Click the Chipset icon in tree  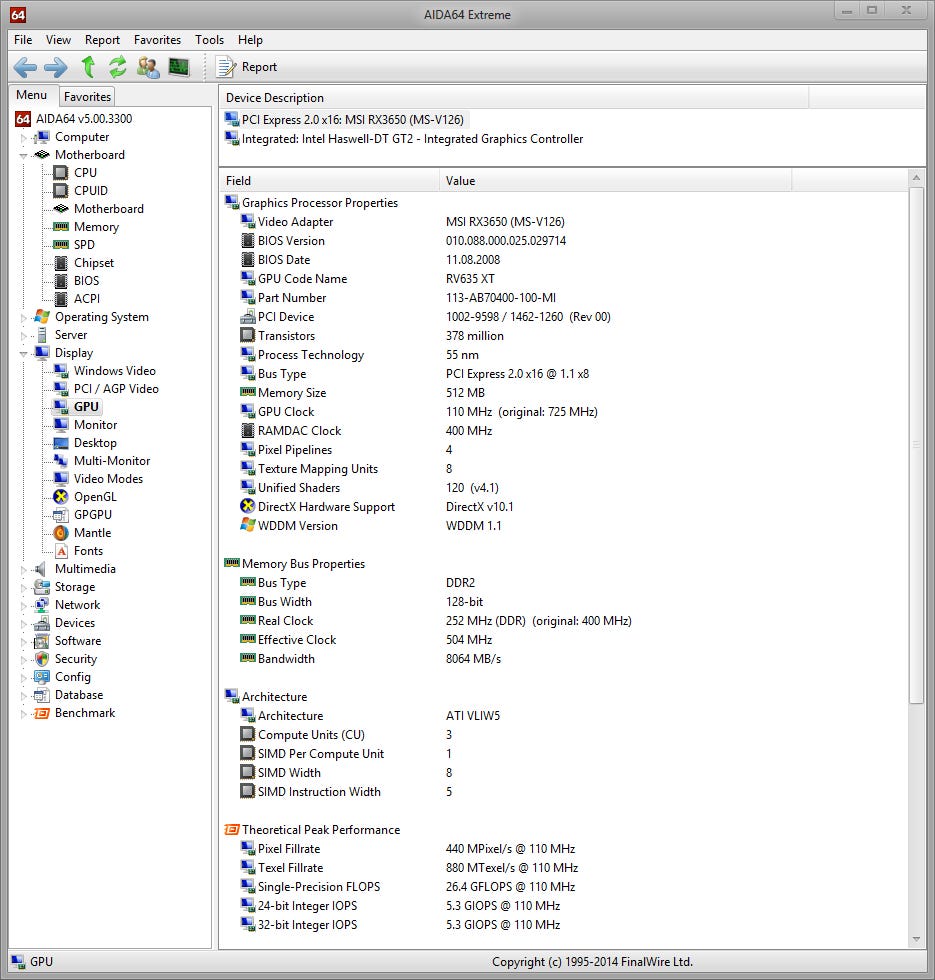pyautogui.click(x=61, y=263)
